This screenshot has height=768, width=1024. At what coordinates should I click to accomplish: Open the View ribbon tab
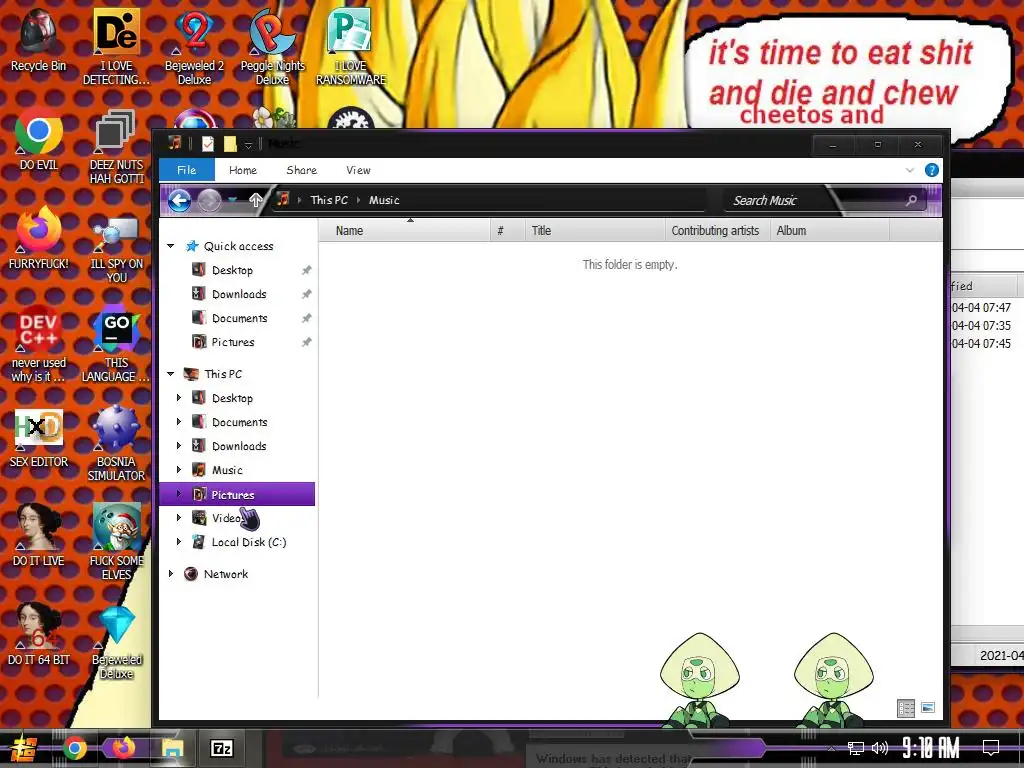point(358,170)
